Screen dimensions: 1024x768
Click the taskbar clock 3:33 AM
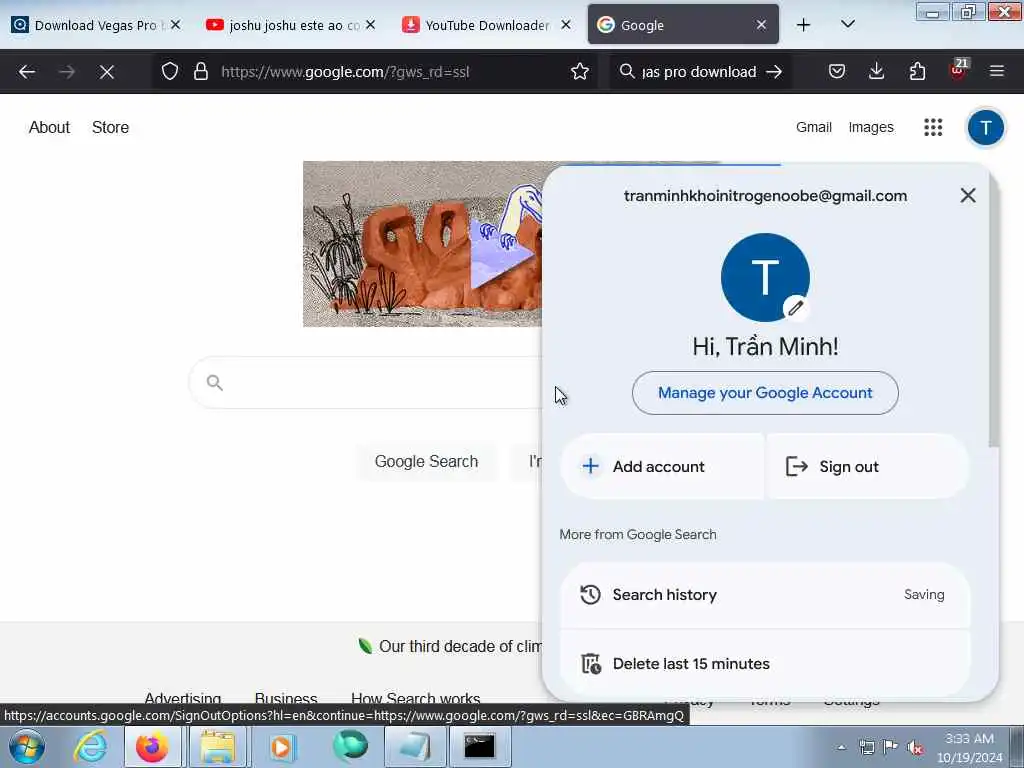(970, 748)
